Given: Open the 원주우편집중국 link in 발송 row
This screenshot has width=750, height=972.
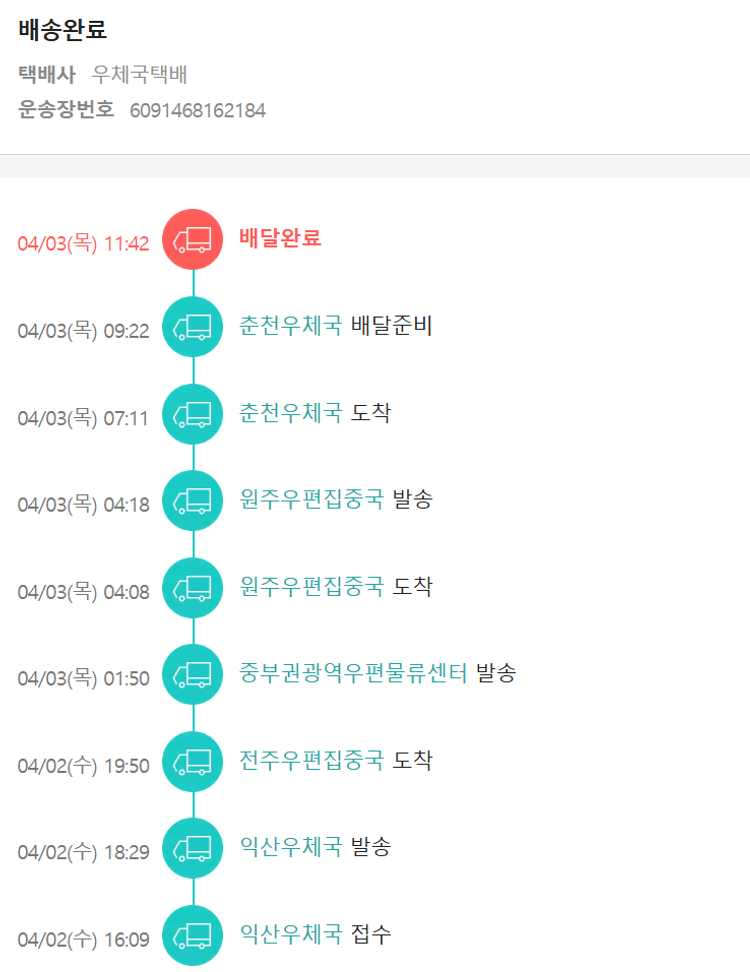Looking at the screenshot, I should click(x=312, y=499).
